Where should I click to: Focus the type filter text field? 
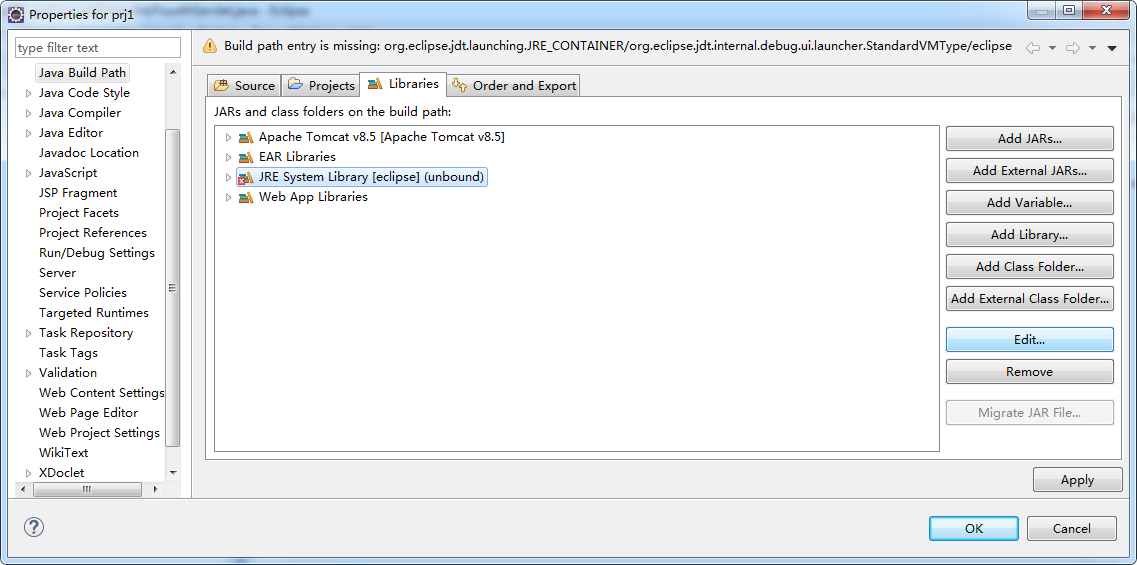point(98,48)
